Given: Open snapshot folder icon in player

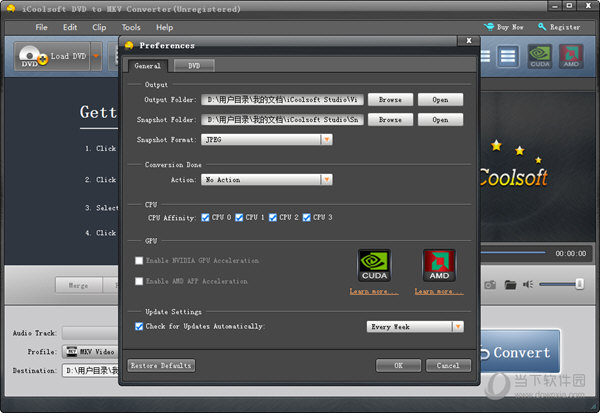Looking at the screenshot, I should tap(510, 284).
